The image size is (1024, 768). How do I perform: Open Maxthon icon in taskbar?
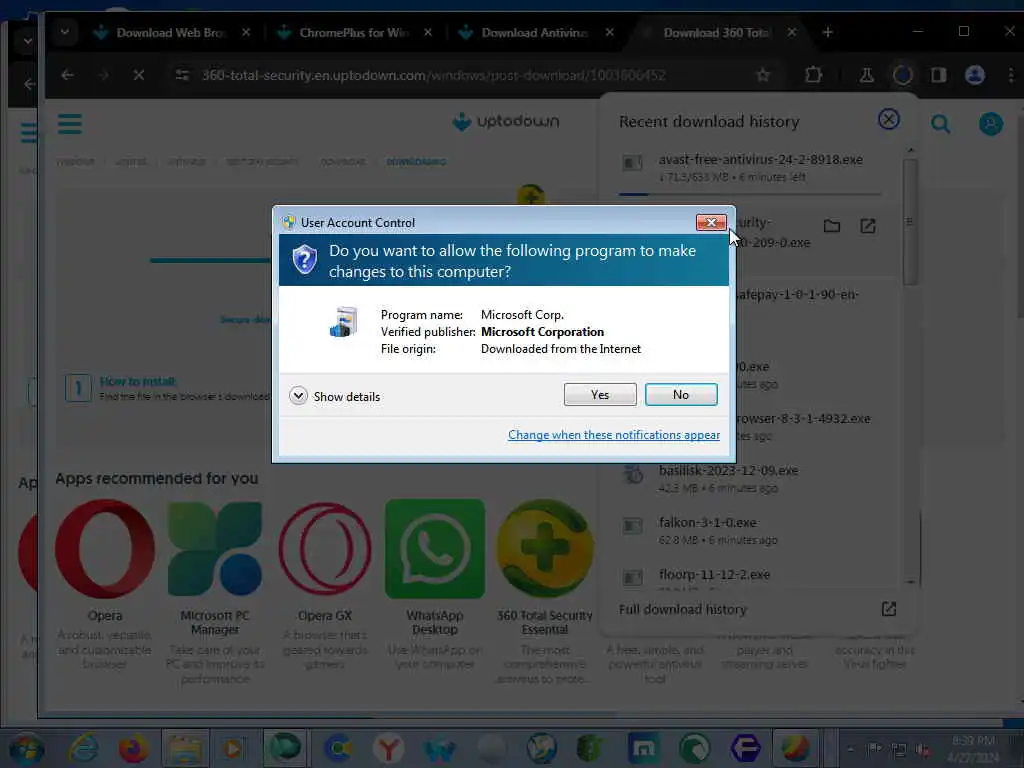pos(643,748)
